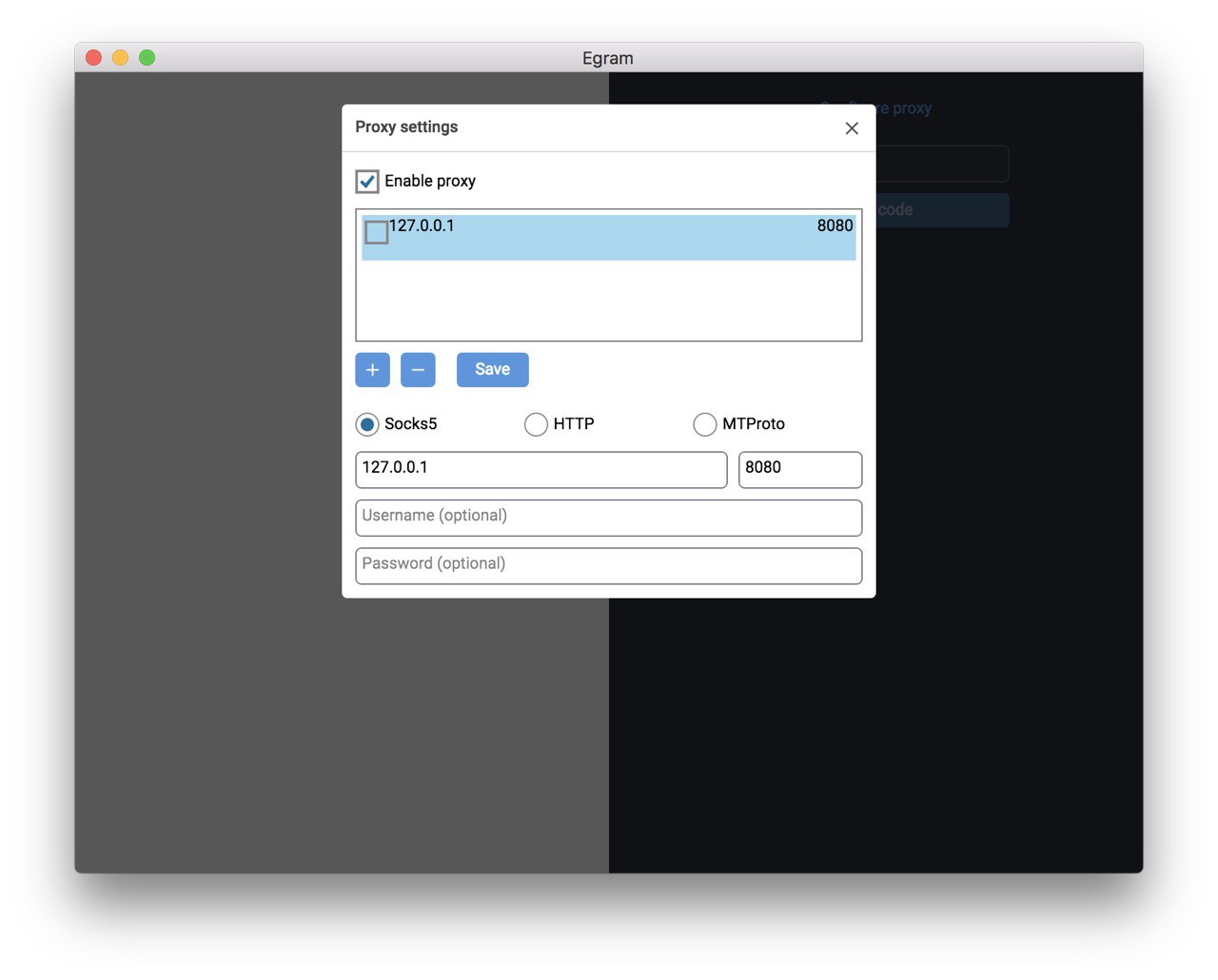Image resolution: width=1218 pixels, height=980 pixels.
Task: Minimize Egram with the yellow button
Action: click(120, 57)
